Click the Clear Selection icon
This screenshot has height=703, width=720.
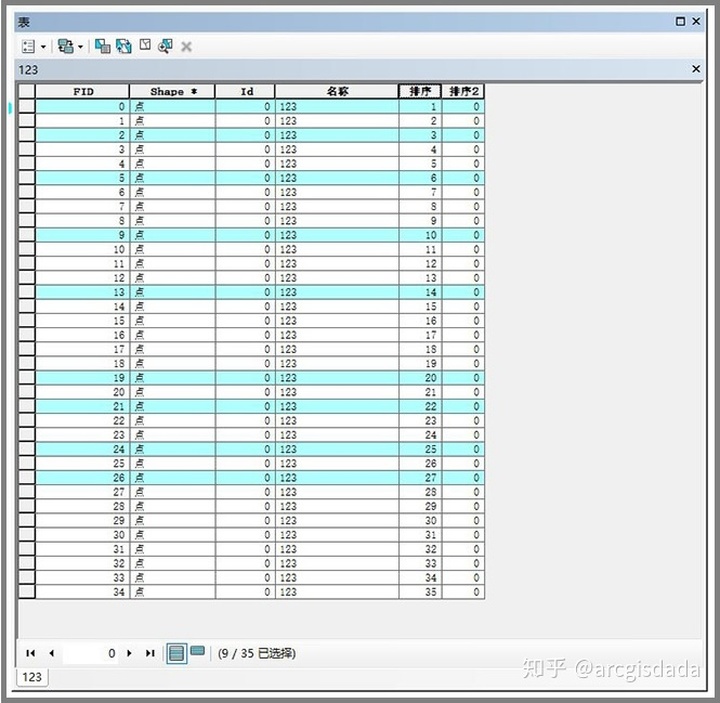coord(145,45)
